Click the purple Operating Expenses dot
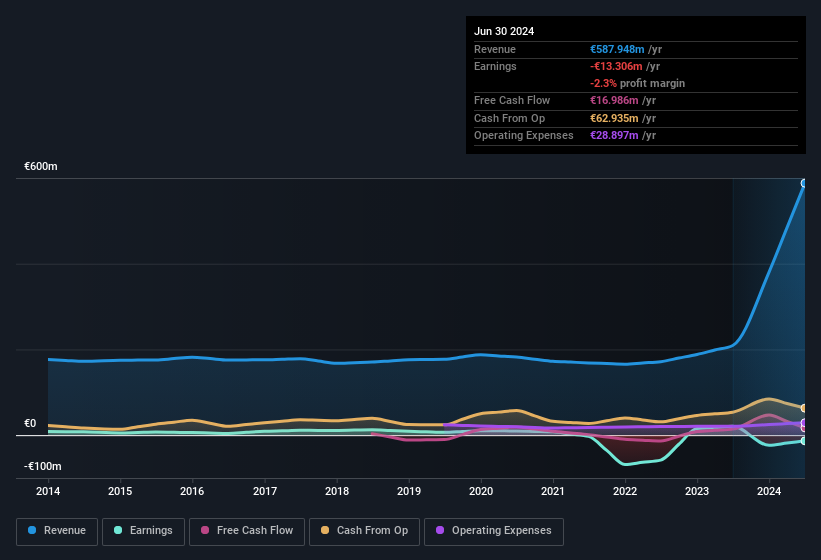The image size is (821, 560). coord(441,531)
